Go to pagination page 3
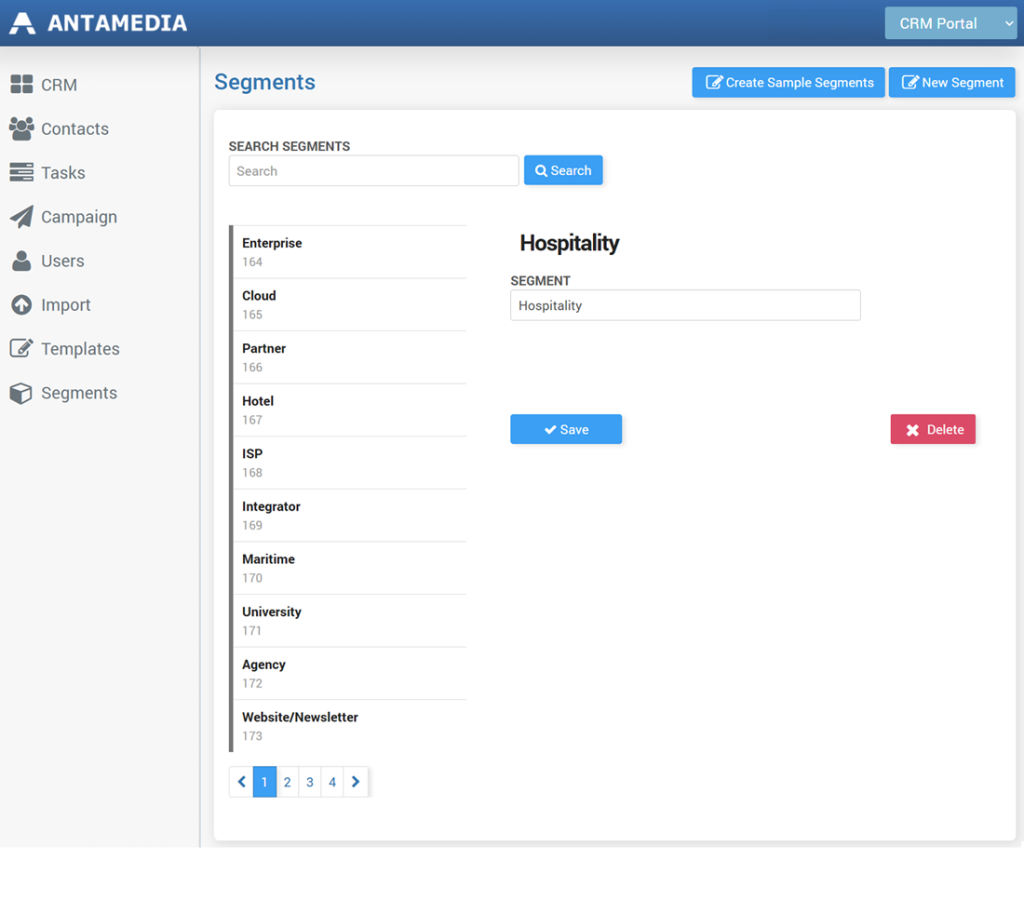Viewport: 1024px width, 913px height. 310,782
